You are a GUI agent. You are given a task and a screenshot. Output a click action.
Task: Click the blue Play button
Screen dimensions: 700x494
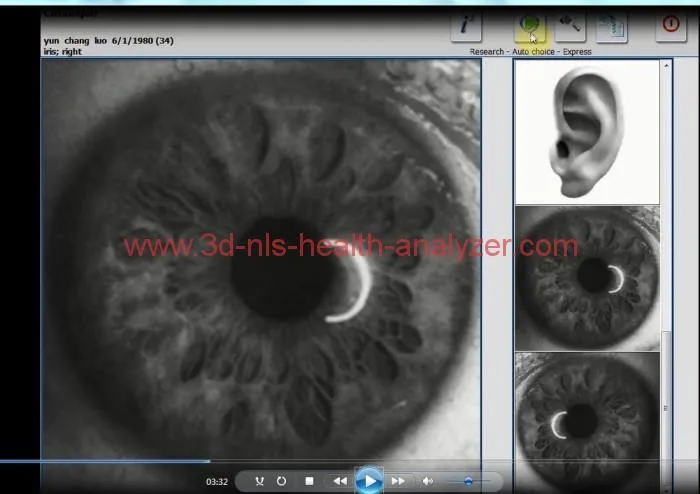coord(369,481)
